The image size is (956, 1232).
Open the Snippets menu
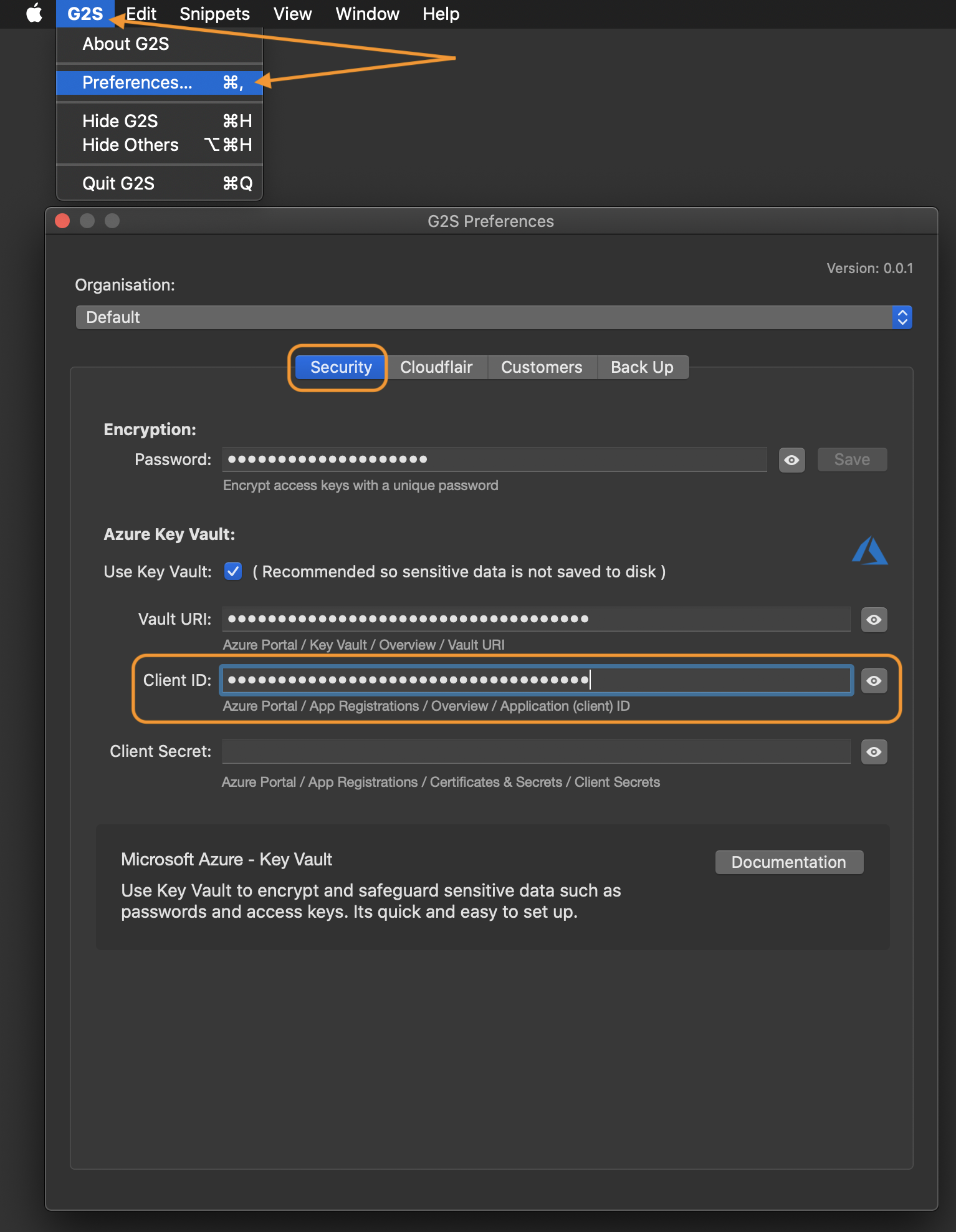click(x=215, y=14)
